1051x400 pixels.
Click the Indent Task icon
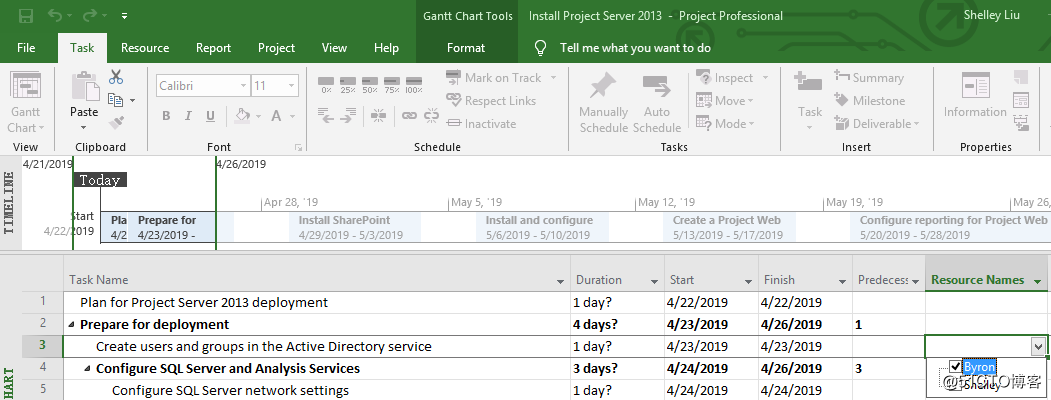tap(348, 116)
